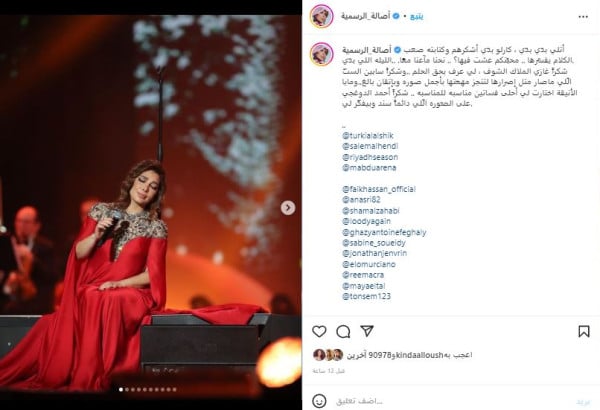The image size is (600, 410).
Task: Like the post with the heart icon
Action: [319, 331]
